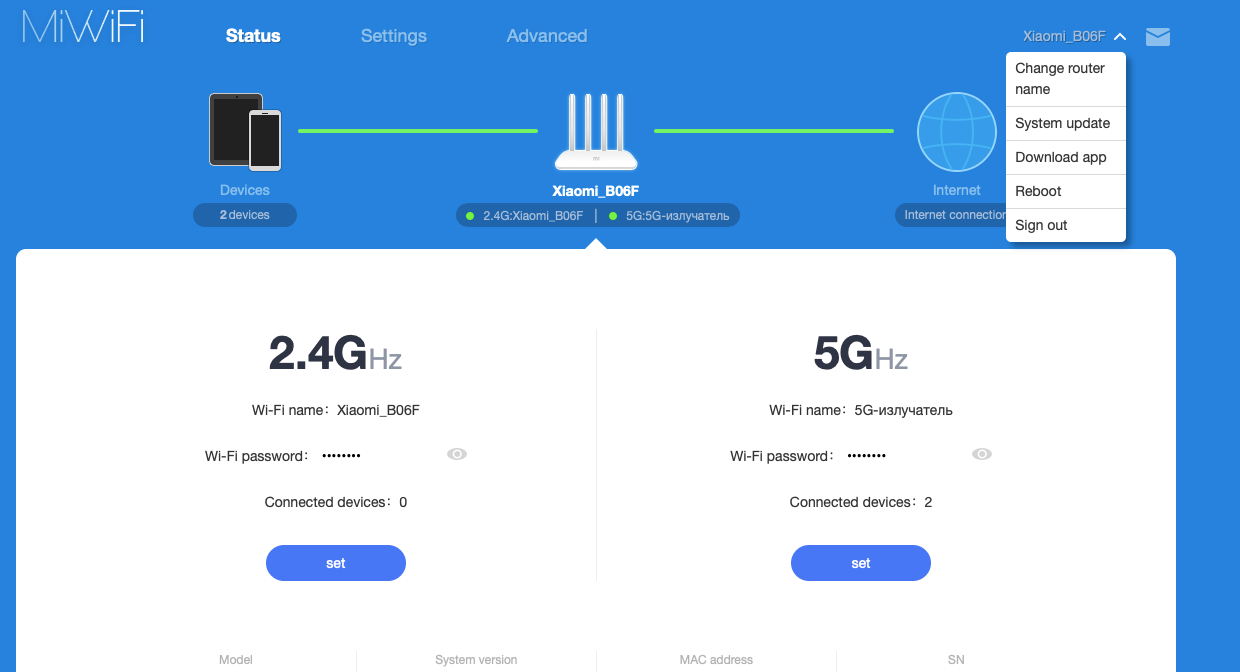Screen dimensions: 1240x672
Task: Reveal the 5G Wi-Fi password
Action: point(982,454)
